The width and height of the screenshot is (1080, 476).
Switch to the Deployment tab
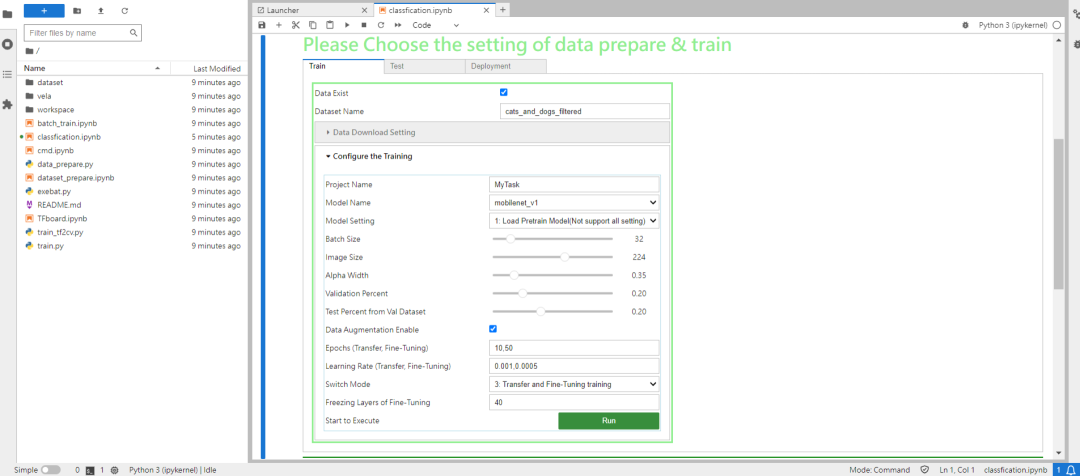506,66
